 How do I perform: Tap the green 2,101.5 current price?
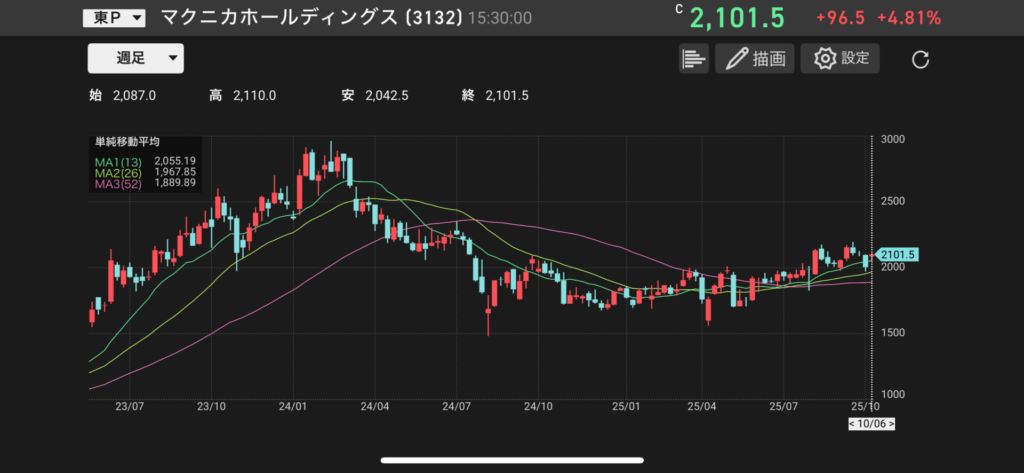click(737, 18)
